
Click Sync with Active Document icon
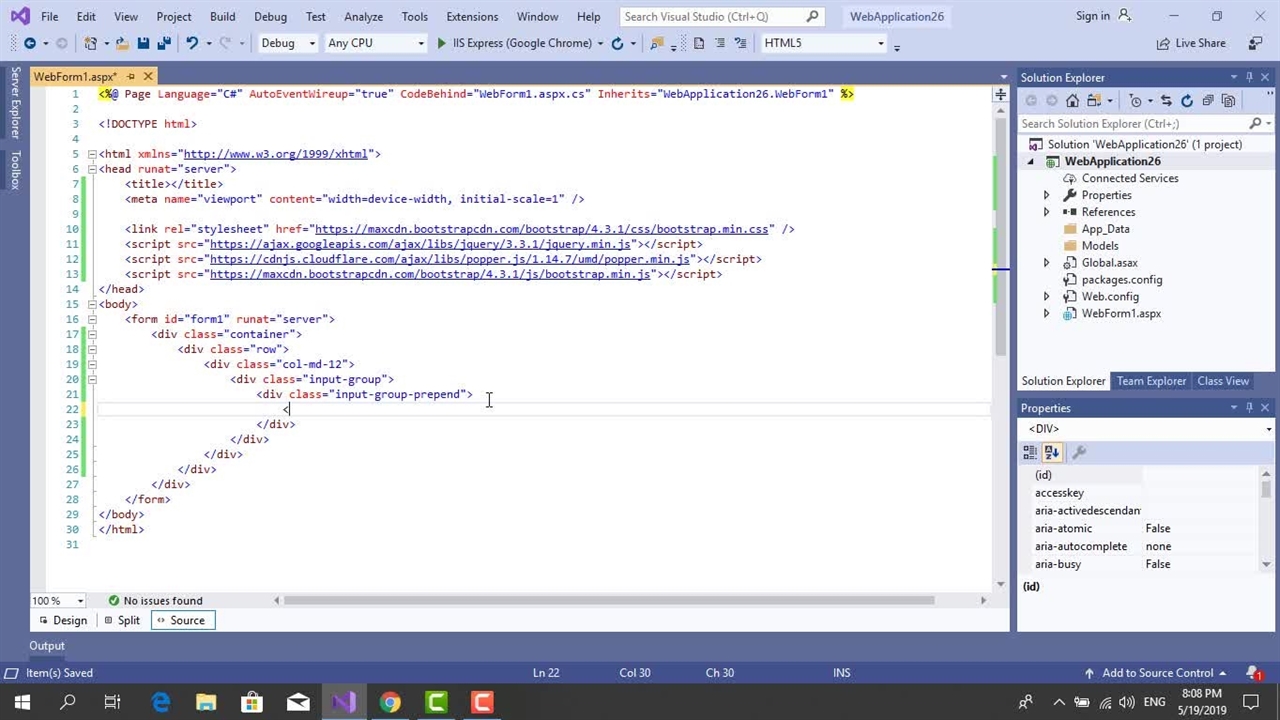1166,100
